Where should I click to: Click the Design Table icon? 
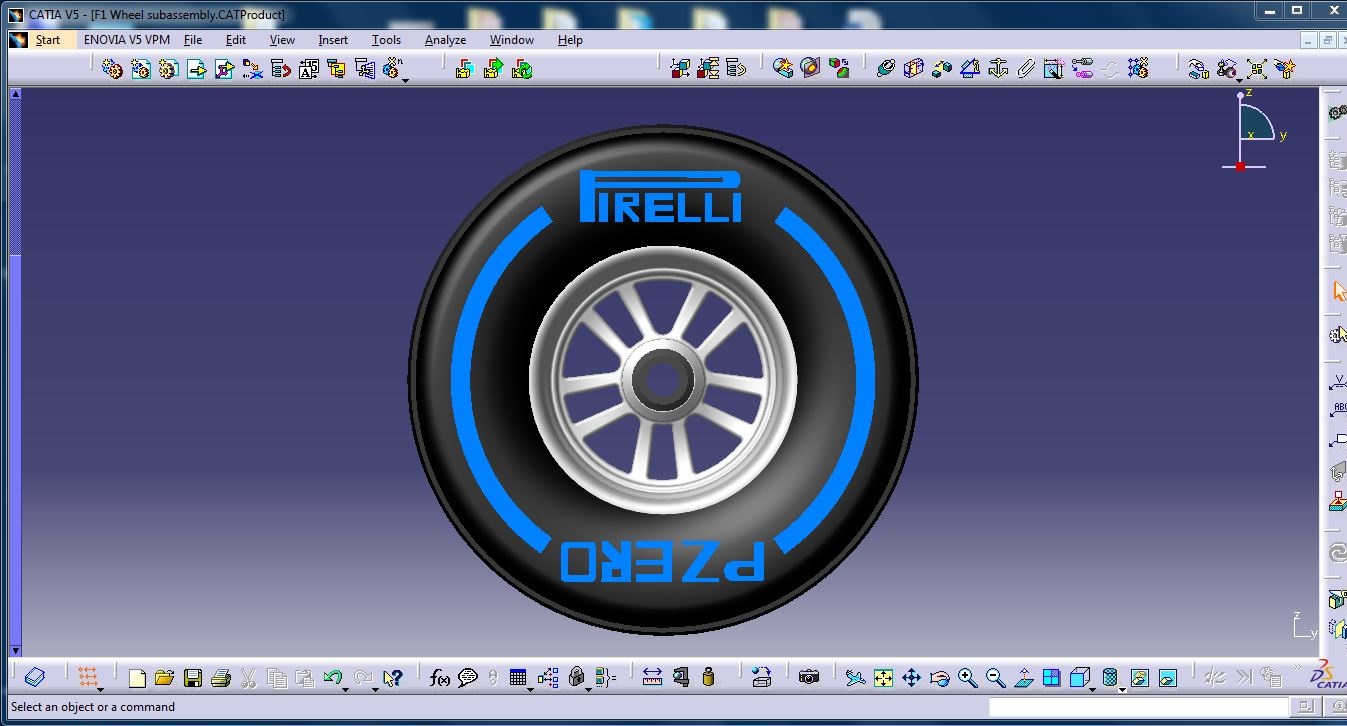[517, 678]
